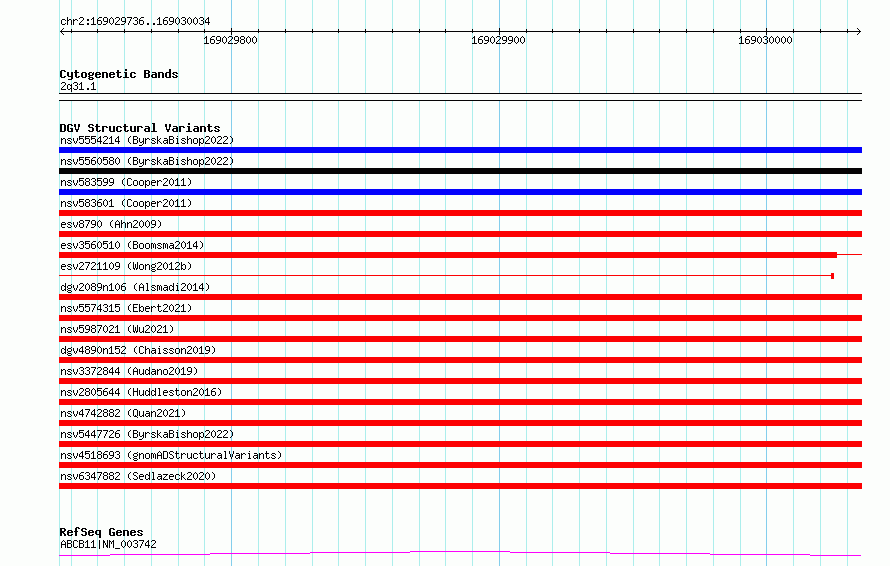Click the blue bar under nsv5554214
The width and height of the screenshot is (890, 566).
pyautogui.click(x=460, y=150)
